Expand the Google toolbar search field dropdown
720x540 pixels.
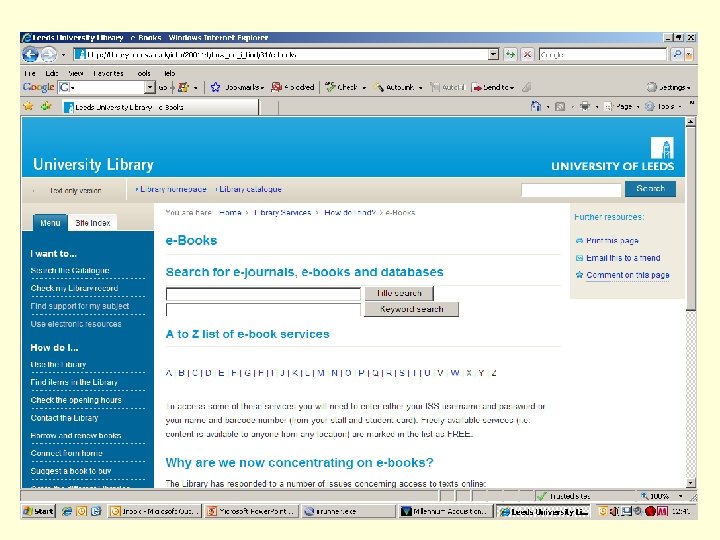150,87
